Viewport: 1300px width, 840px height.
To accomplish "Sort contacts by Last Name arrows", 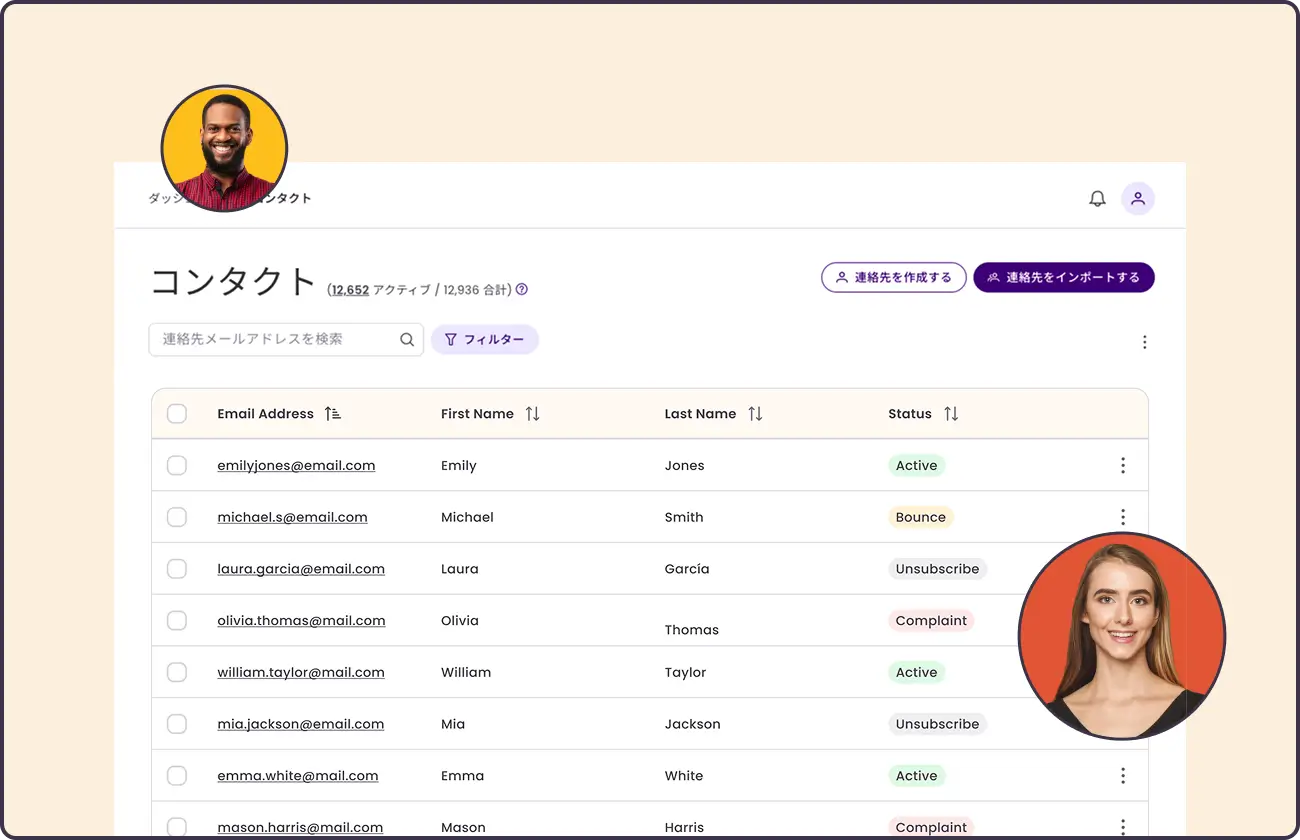I will pyautogui.click(x=755, y=414).
